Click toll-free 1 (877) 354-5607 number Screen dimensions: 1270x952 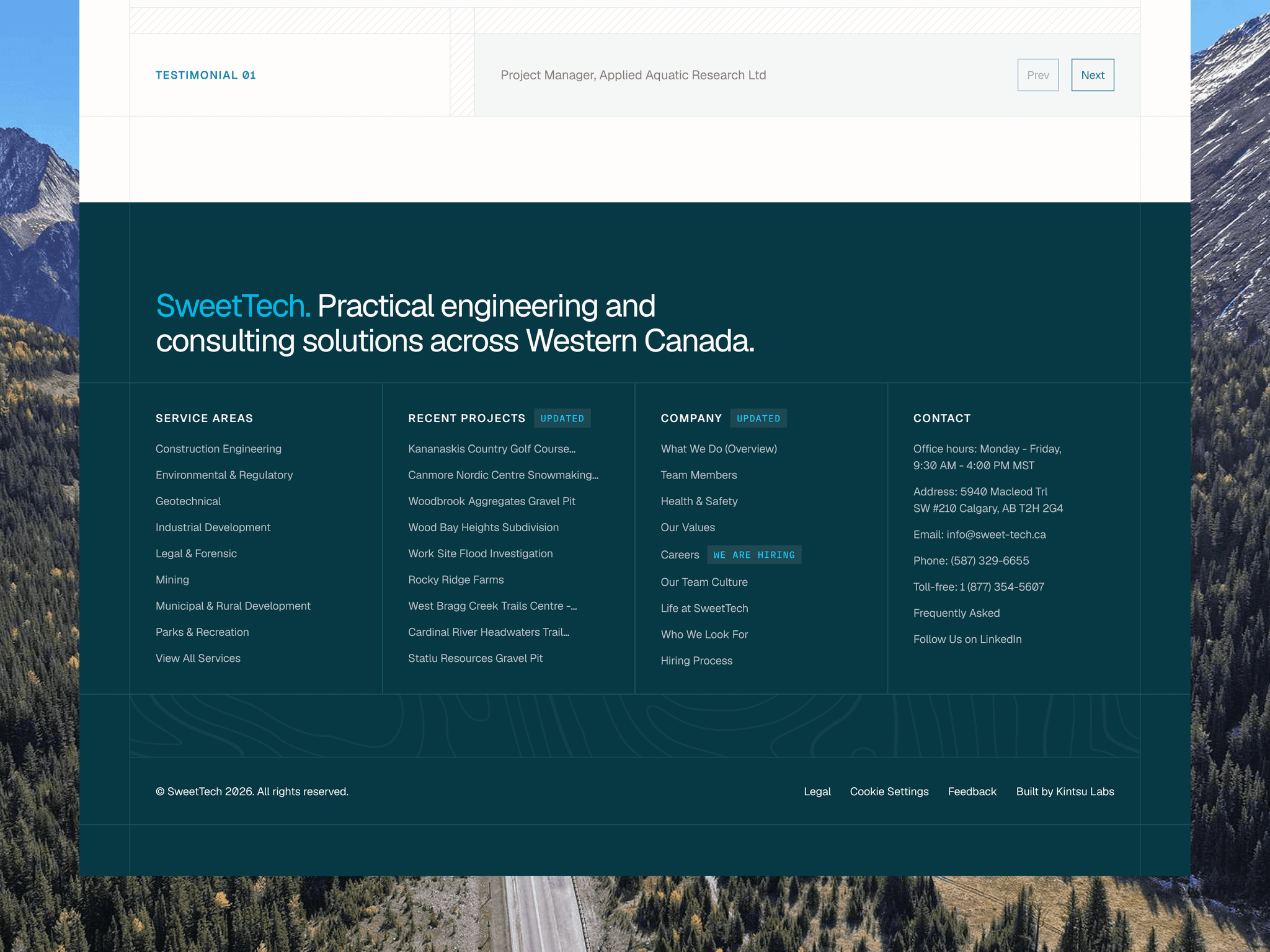(x=1002, y=587)
